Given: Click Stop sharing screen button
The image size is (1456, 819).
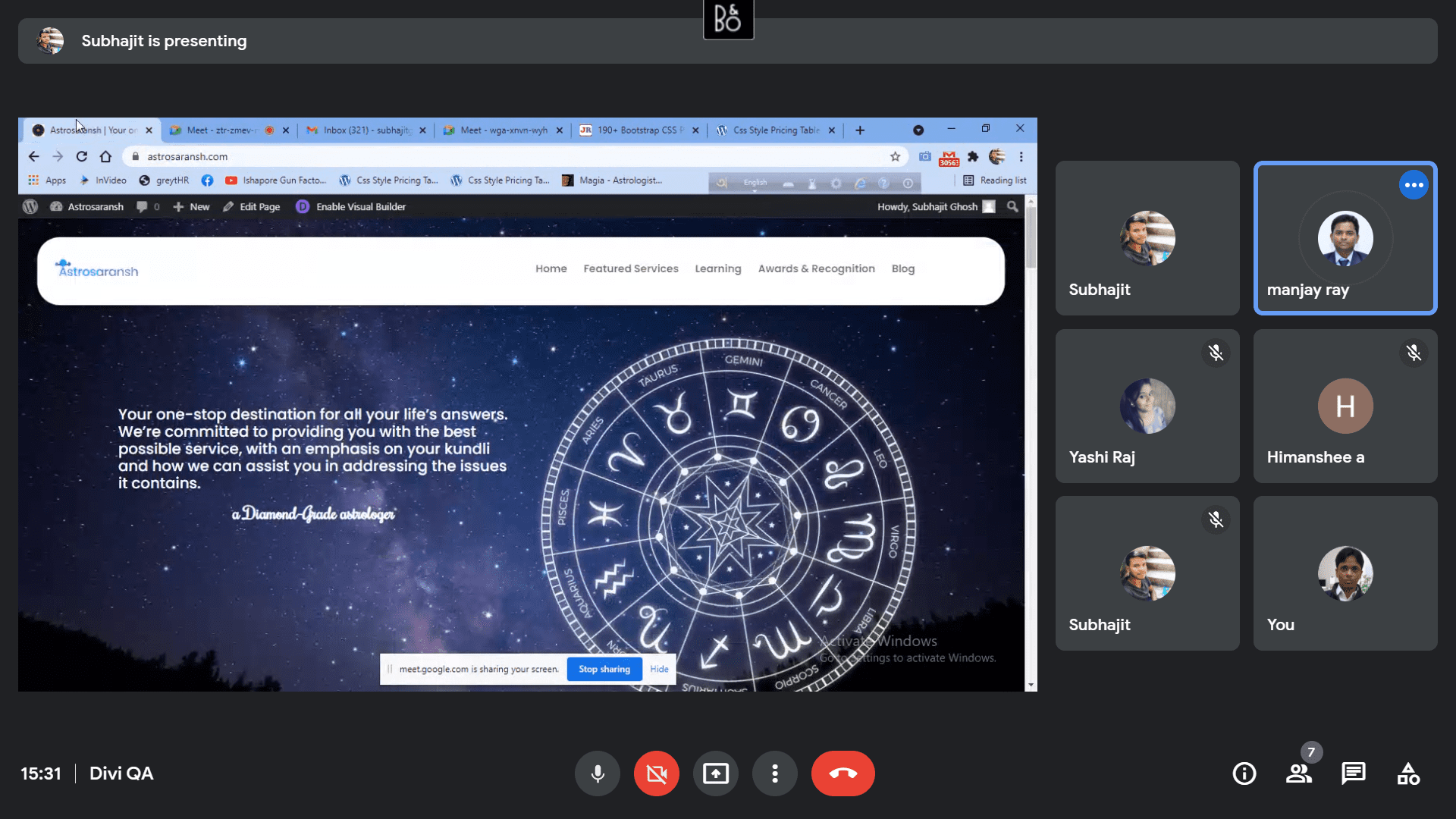Looking at the screenshot, I should (604, 668).
